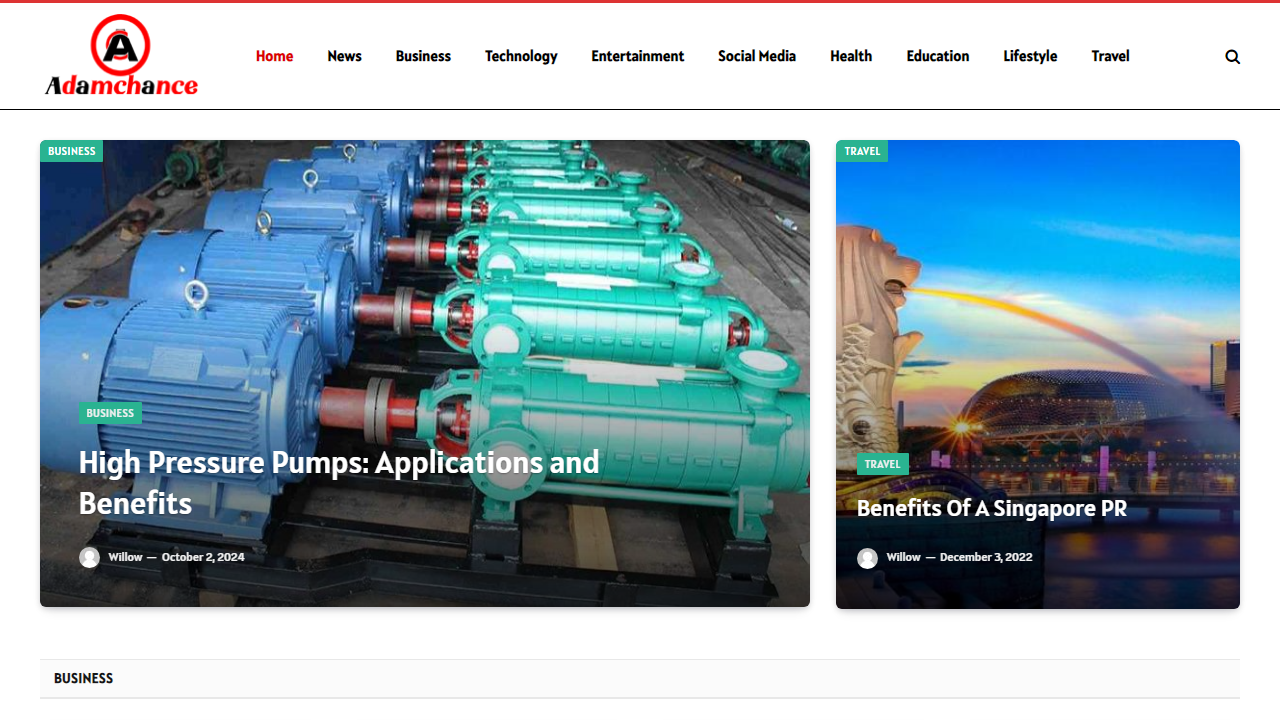Click the top-left BUSINESS category label

pyautogui.click(x=71, y=151)
